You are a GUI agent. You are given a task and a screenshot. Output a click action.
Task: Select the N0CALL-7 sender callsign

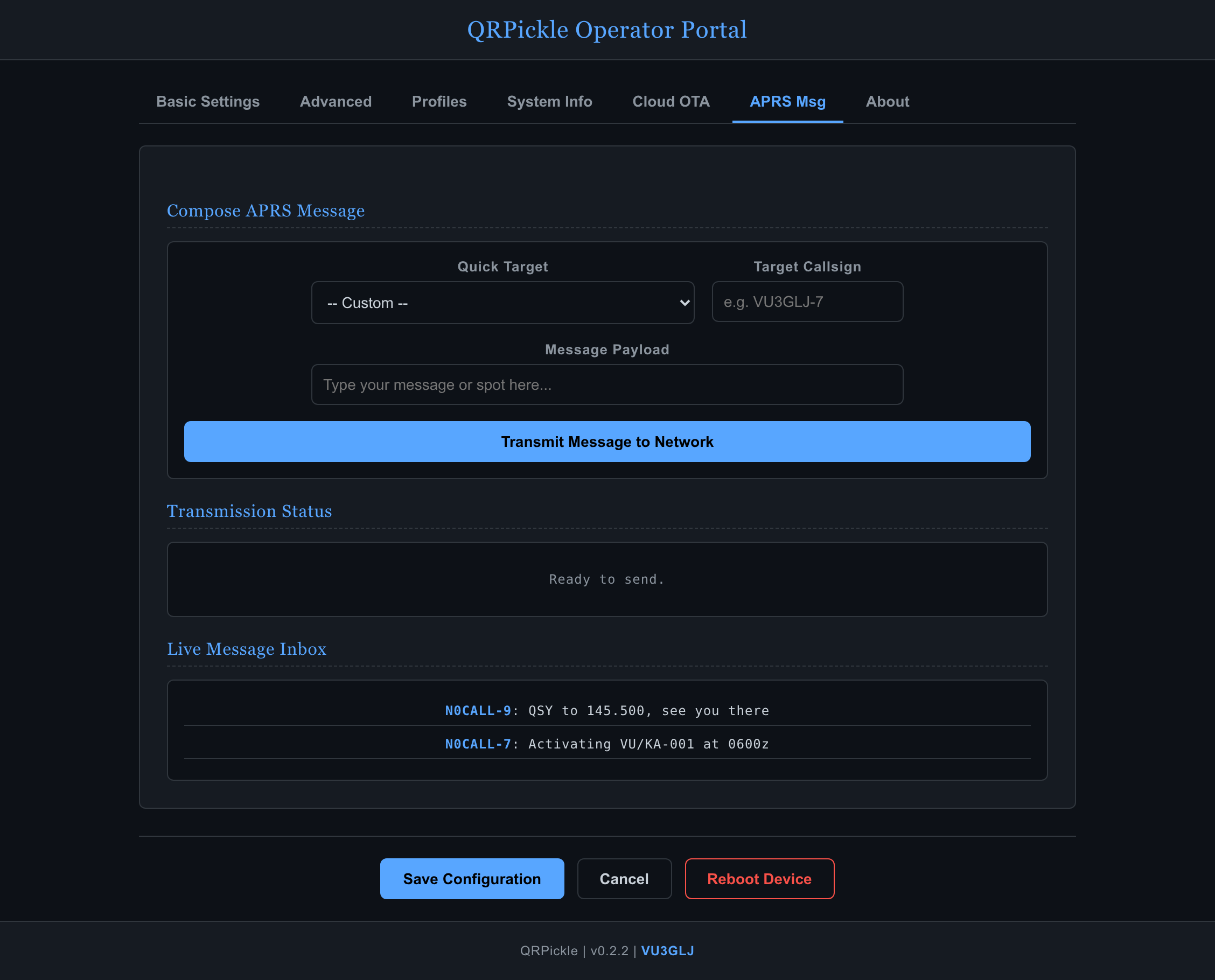(478, 744)
